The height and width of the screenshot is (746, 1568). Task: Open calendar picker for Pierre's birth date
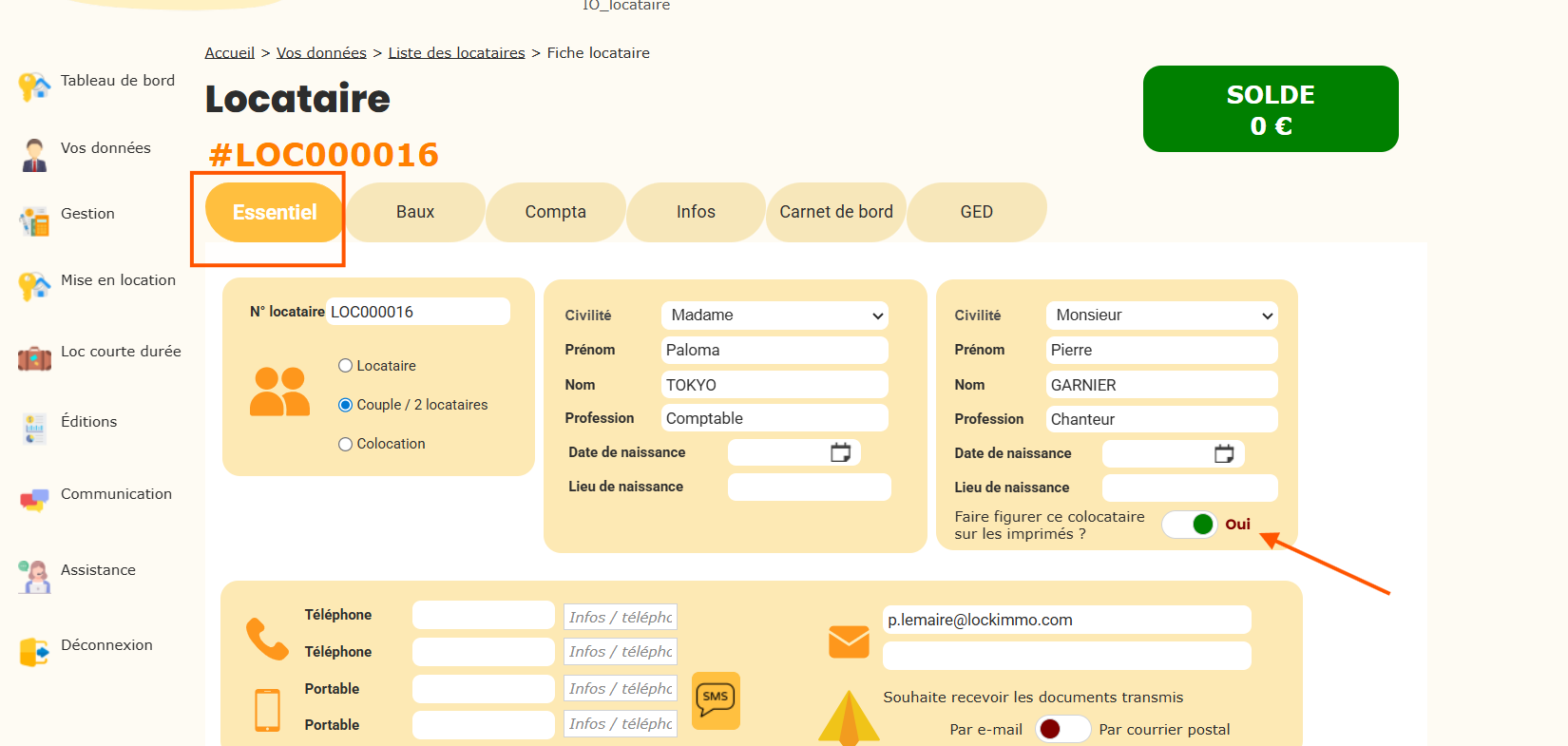[1224, 454]
